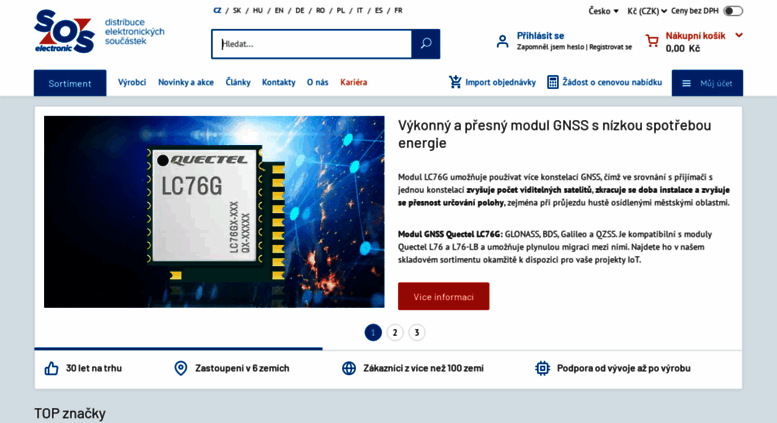Click the SOS electronic logo
Viewport: 777px width, 423px height.
pyautogui.click(x=64, y=31)
